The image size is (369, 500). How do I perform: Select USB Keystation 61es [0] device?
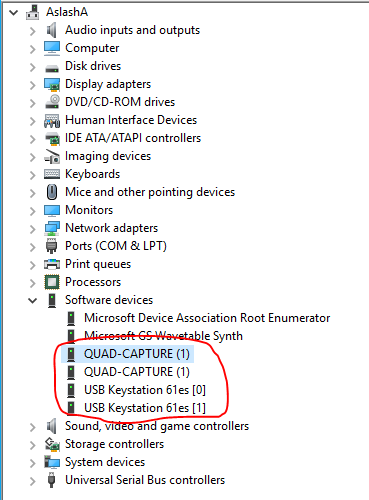point(145,390)
